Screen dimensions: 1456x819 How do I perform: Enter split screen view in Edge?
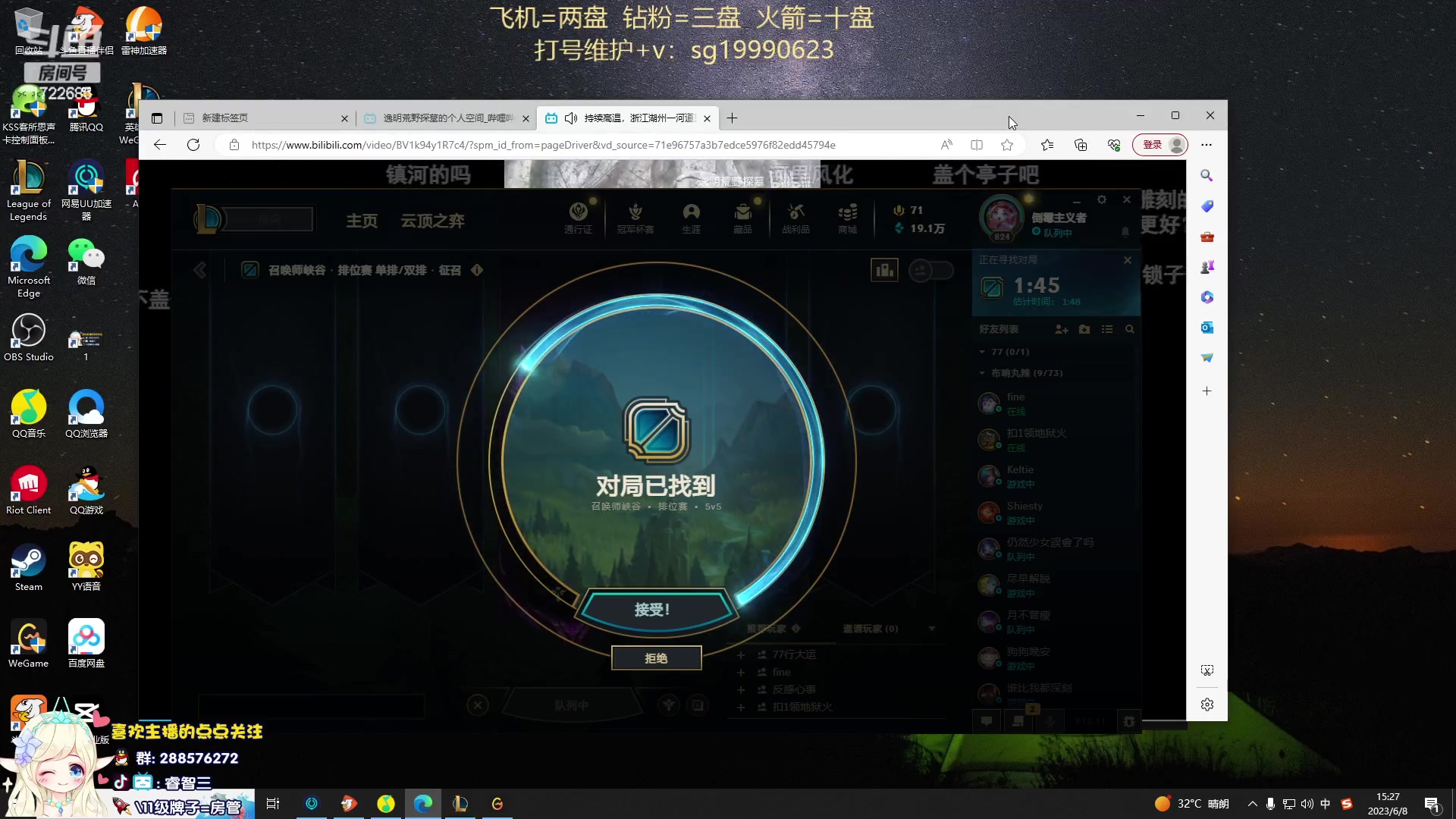click(977, 145)
